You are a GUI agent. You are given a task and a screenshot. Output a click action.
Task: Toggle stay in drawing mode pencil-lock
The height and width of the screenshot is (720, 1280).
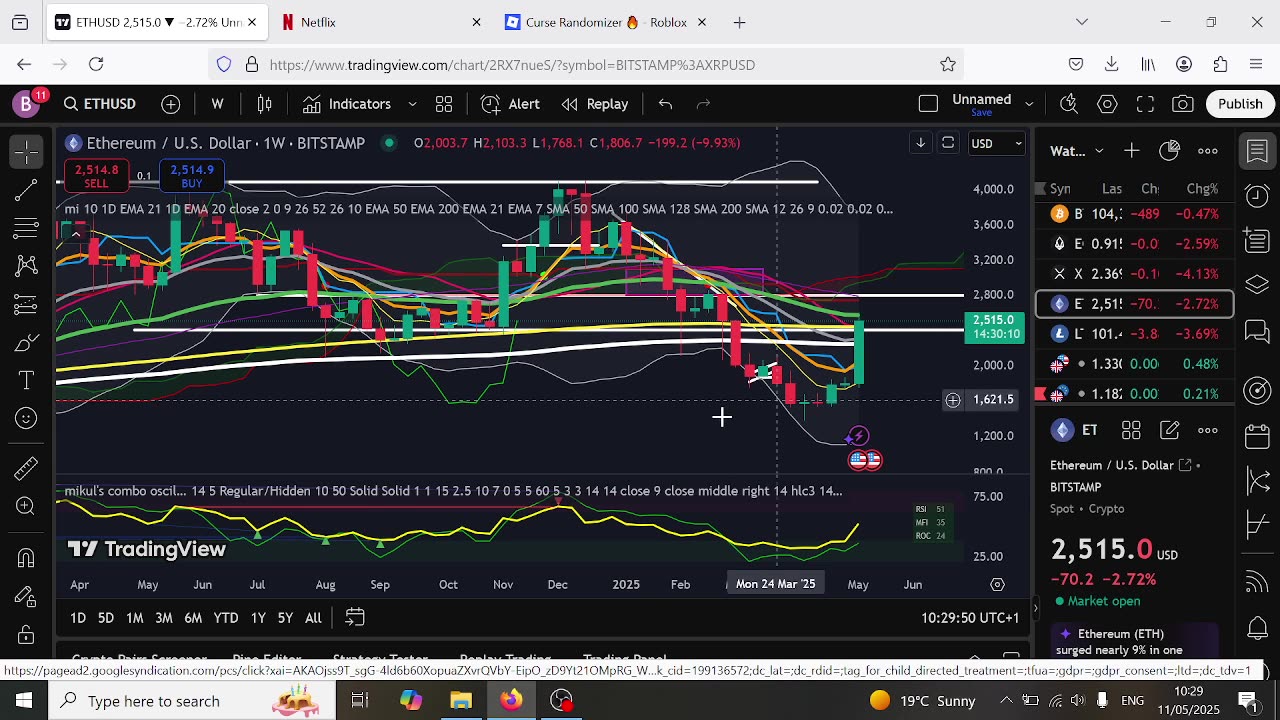click(x=27, y=597)
